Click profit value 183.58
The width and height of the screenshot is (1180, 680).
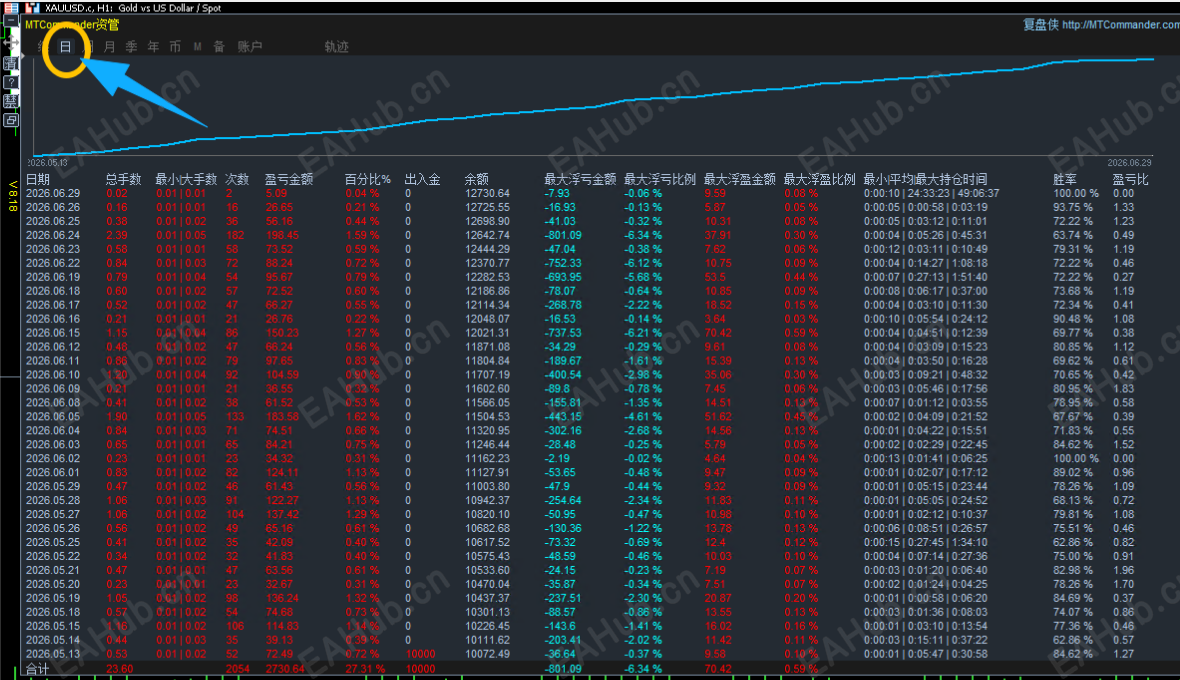282,417
